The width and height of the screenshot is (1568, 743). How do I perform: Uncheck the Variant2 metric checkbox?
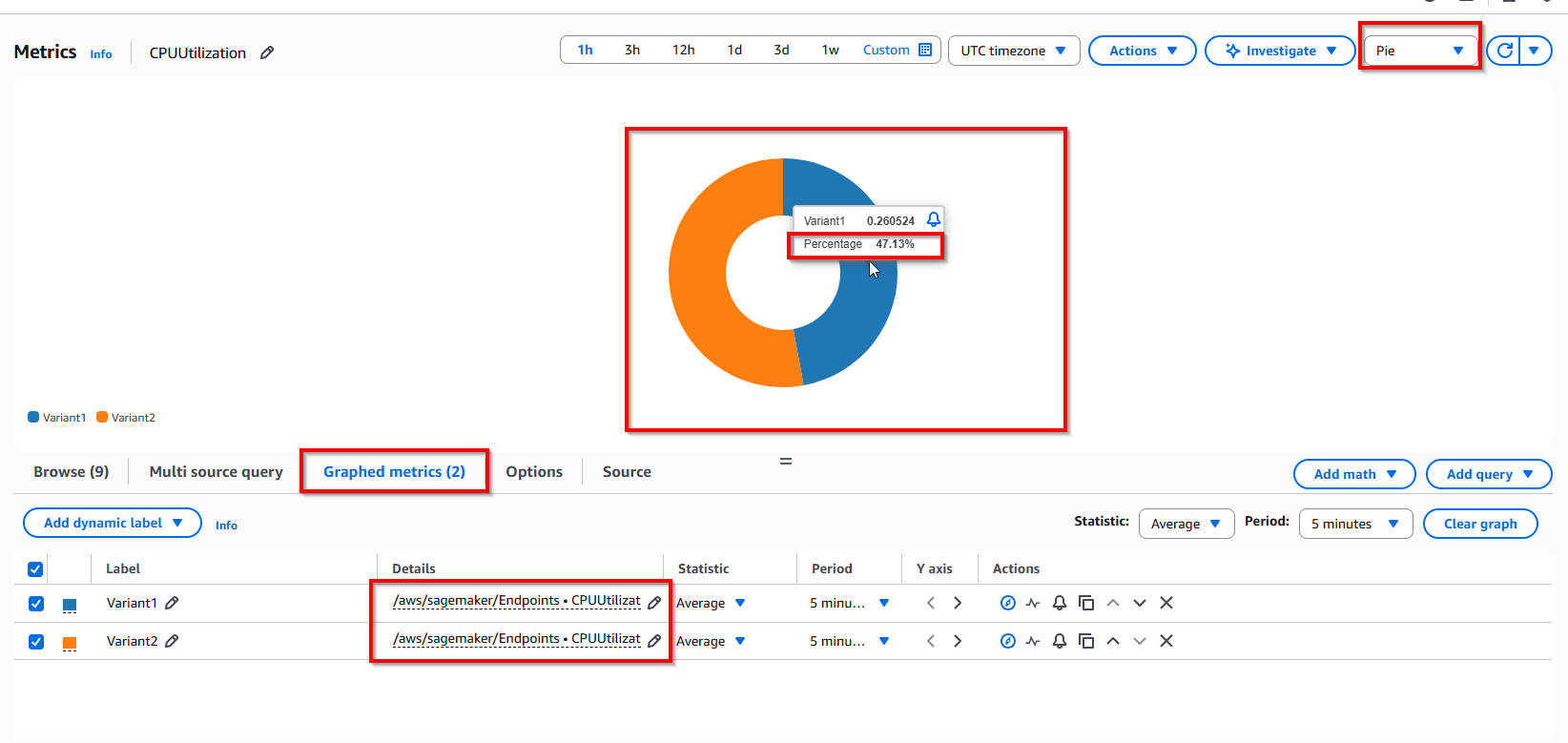[x=36, y=642]
